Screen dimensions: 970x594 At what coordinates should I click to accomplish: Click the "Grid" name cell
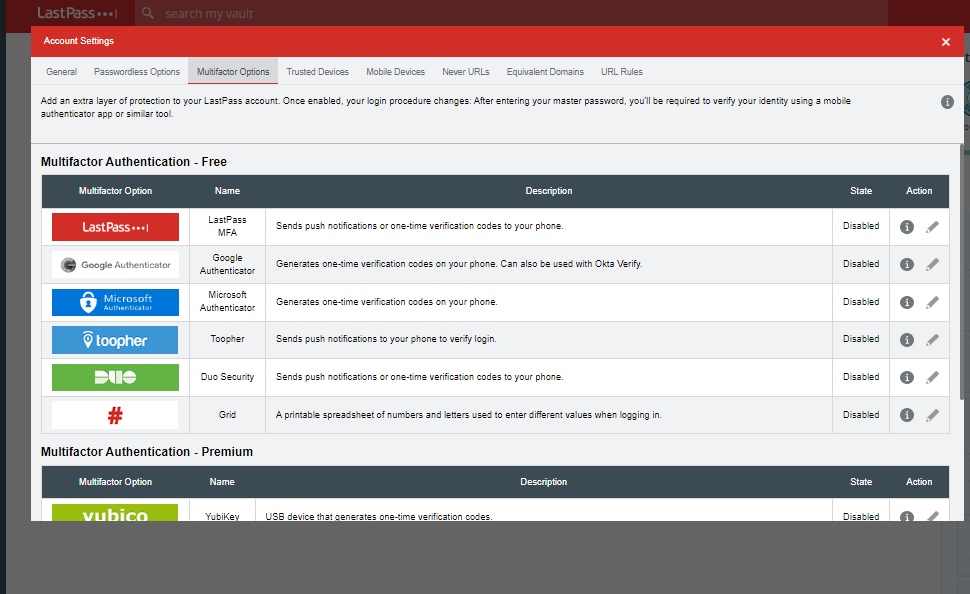tap(227, 415)
